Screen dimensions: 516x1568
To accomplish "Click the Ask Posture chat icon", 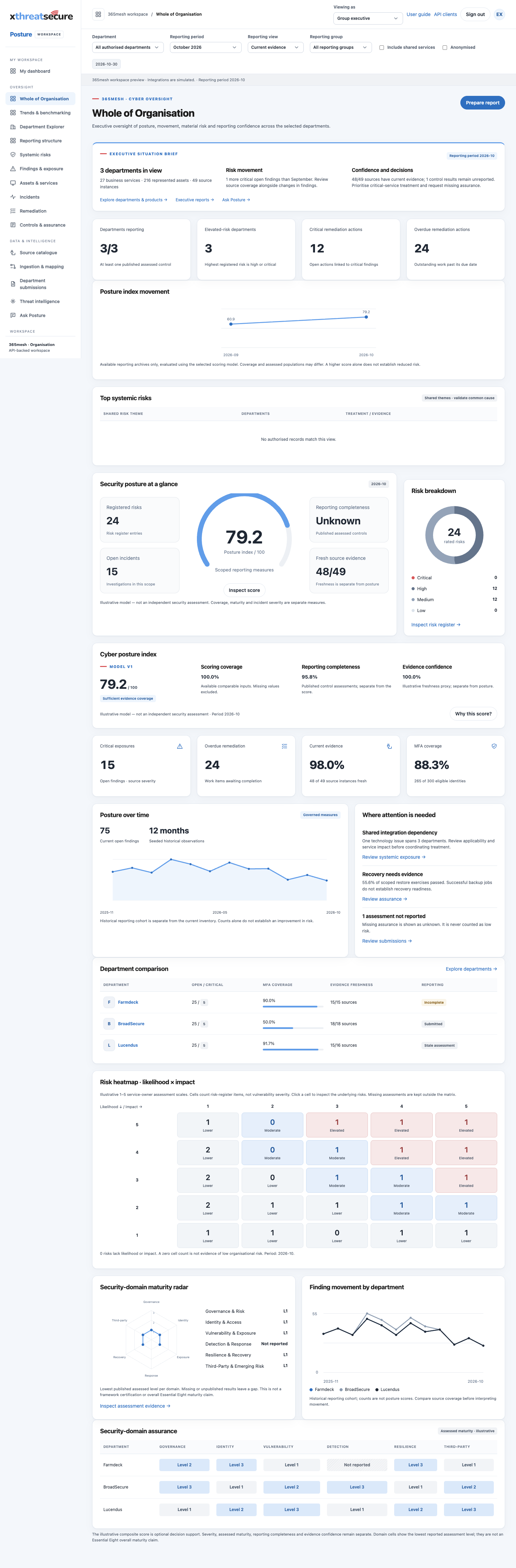I will pyautogui.click(x=13, y=315).
